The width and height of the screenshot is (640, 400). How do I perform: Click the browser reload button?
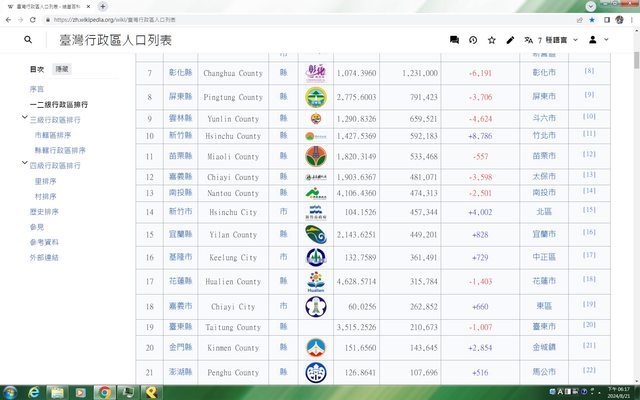pyautogui.click(x=35, y=19)
